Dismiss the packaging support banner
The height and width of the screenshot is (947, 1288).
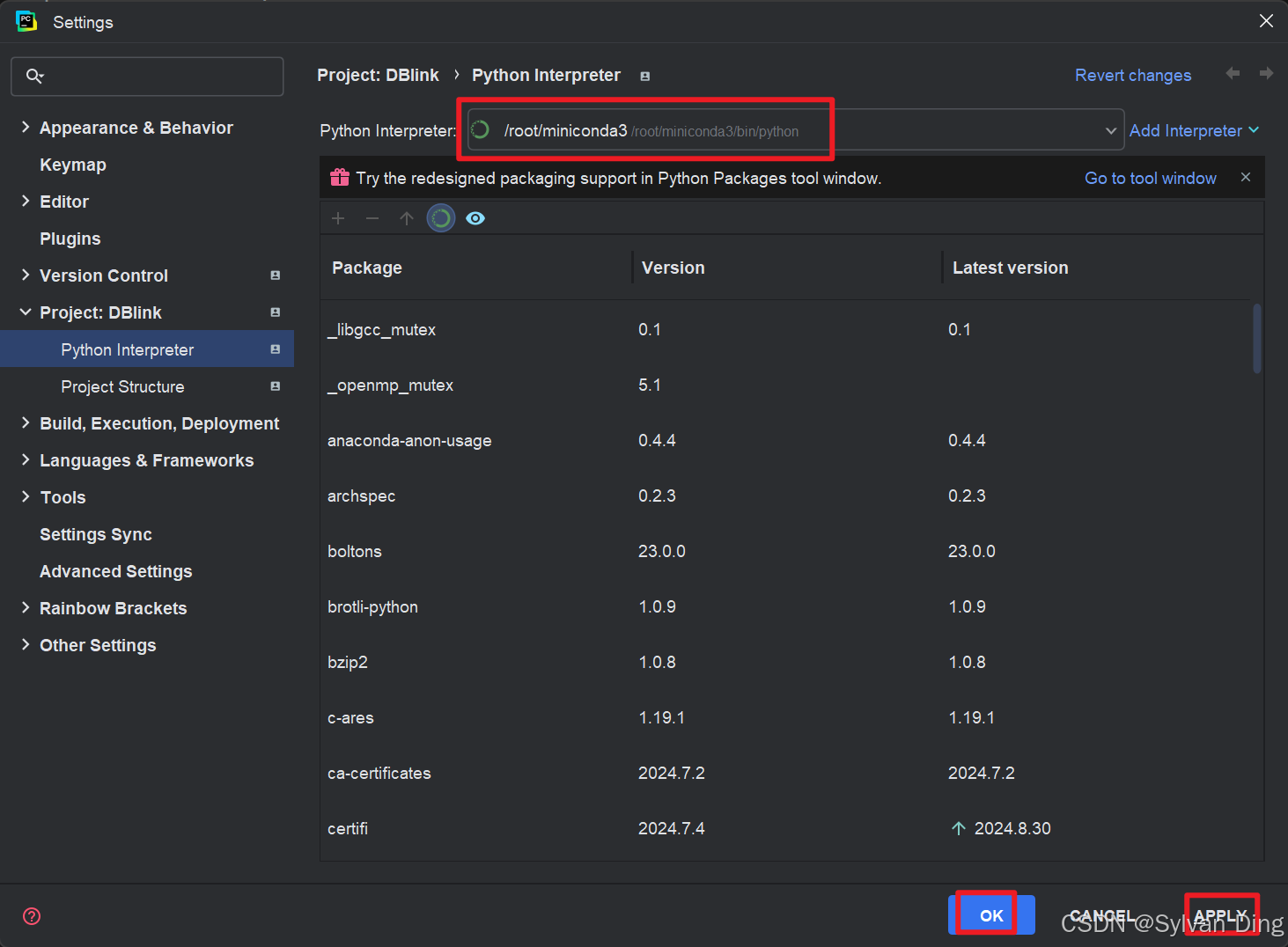[x=1246, y=177]
